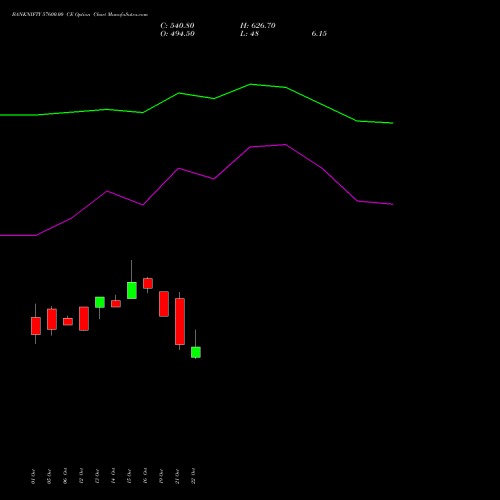Screen dimensions: 500x500
Task: Click the open price value O: 494.50
Action: (x=177, y=34)
